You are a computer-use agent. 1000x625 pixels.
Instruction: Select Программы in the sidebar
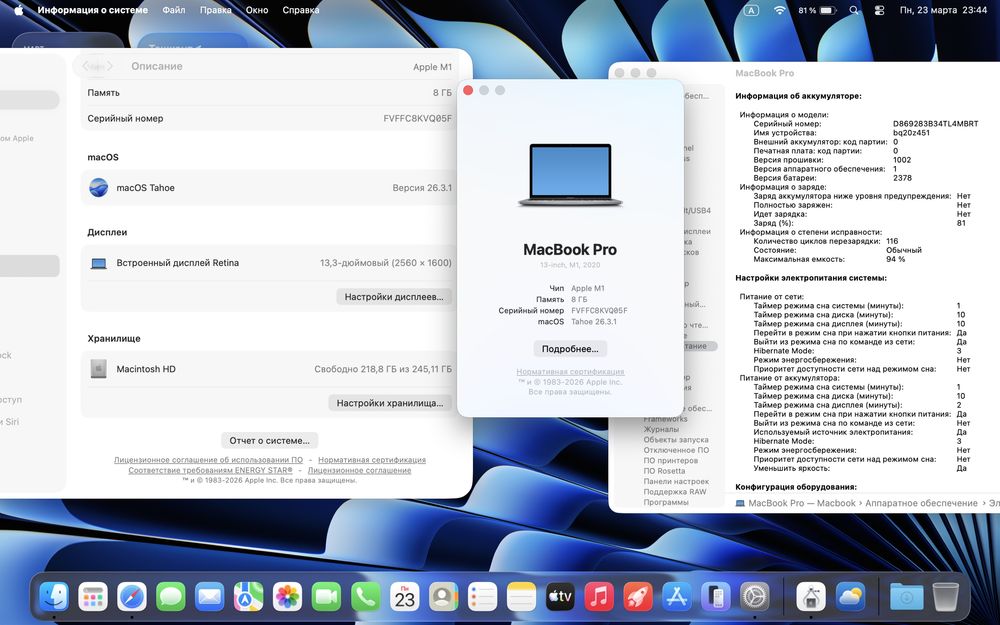[x=666, y=502]
